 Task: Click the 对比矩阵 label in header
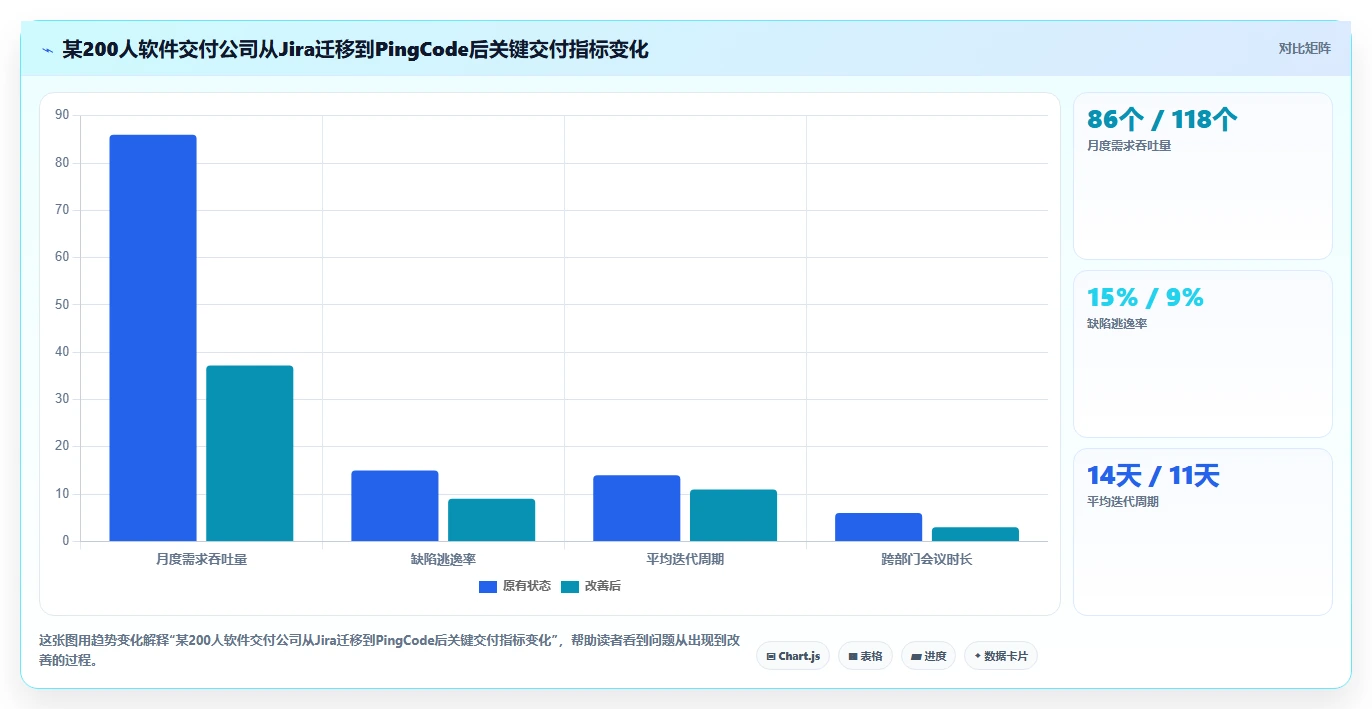[1304, 48]
